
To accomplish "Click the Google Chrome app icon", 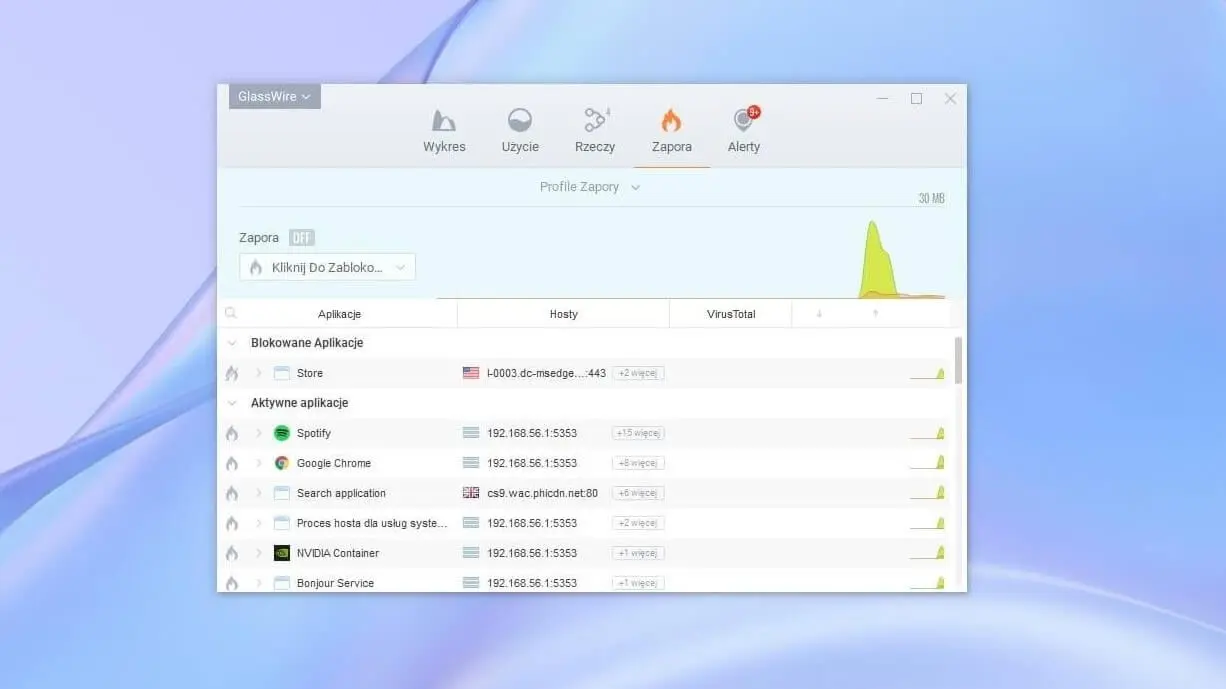I will 282,463.
